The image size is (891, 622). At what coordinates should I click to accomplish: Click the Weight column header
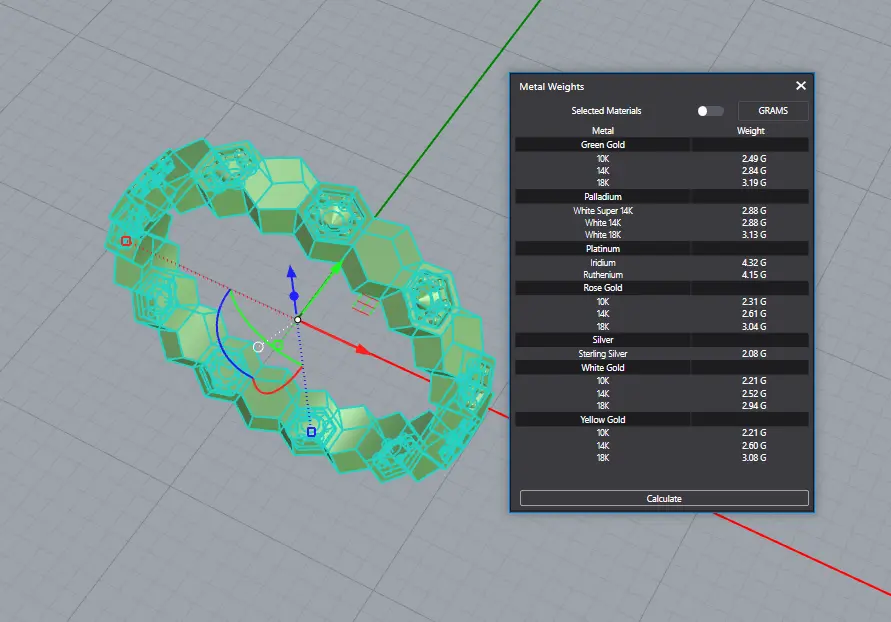[751, 131]
